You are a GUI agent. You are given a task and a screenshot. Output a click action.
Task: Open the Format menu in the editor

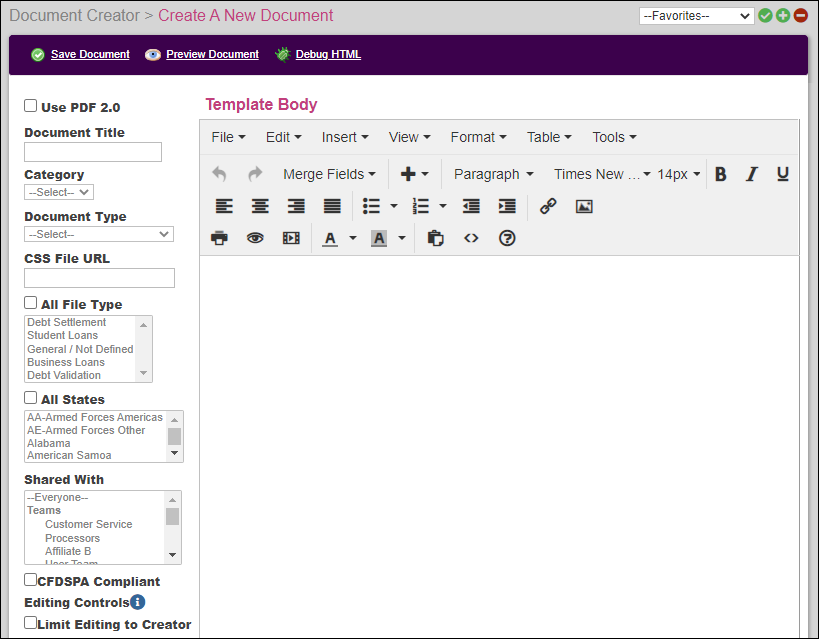[x=477, y=137]
